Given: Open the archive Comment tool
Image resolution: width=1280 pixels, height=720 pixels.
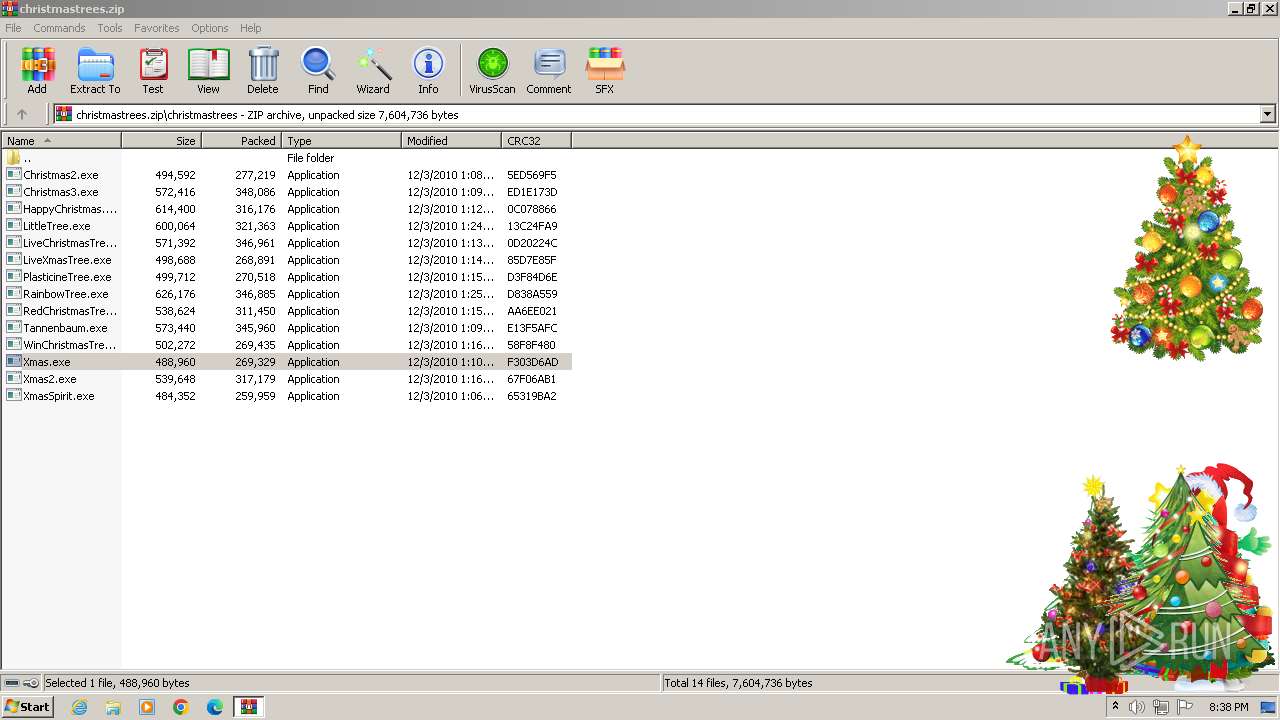Looking at the screenshot, I should [549, 70].
